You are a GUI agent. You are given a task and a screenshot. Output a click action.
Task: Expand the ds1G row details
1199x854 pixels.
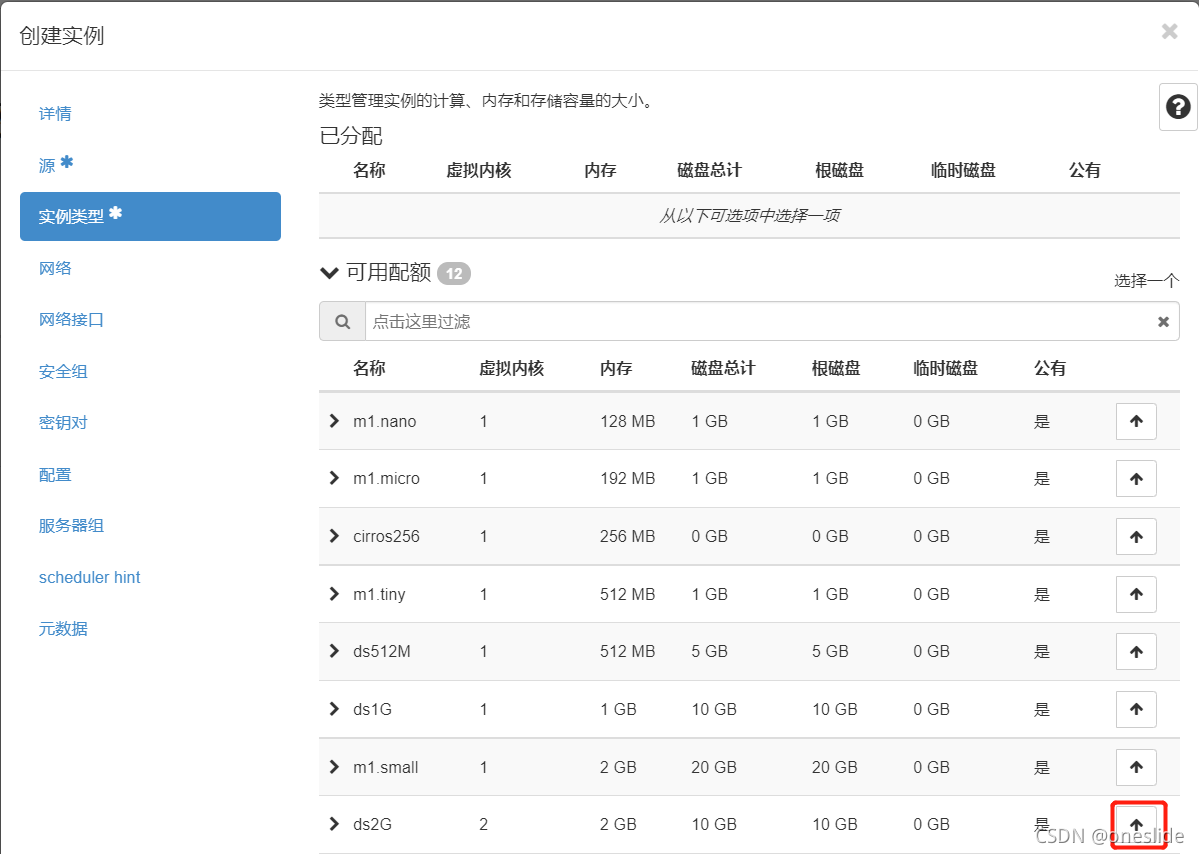(334, 709)
